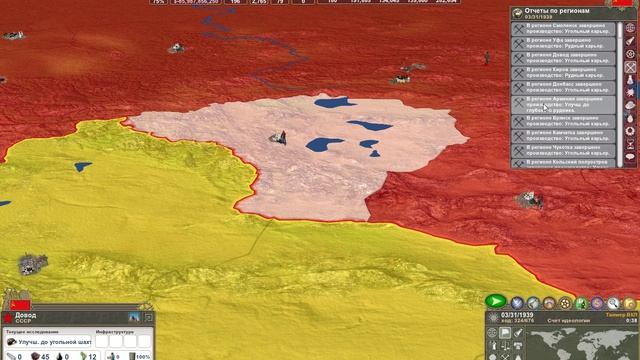Click the Кольский полуостров report entry
Image resolution: width=640 pixels, height=360 pixels.
coord(563,163)
